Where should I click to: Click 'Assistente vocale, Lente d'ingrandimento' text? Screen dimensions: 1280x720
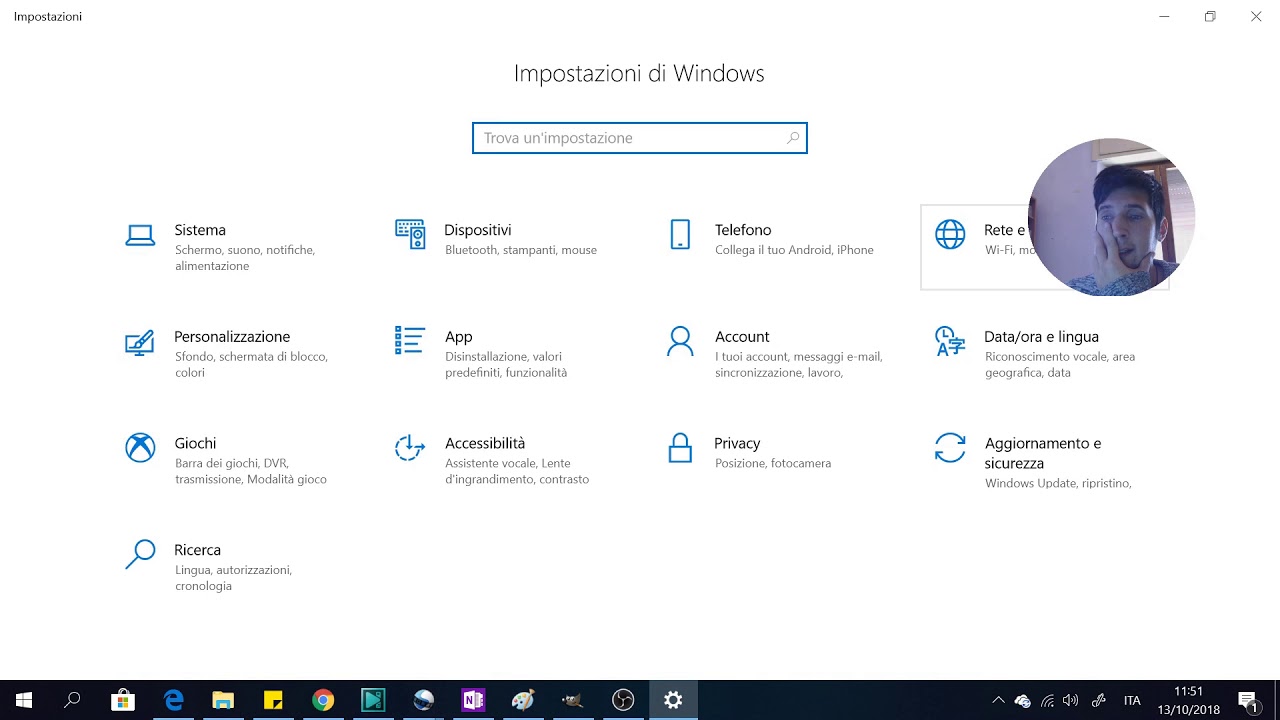click(508, 471)
